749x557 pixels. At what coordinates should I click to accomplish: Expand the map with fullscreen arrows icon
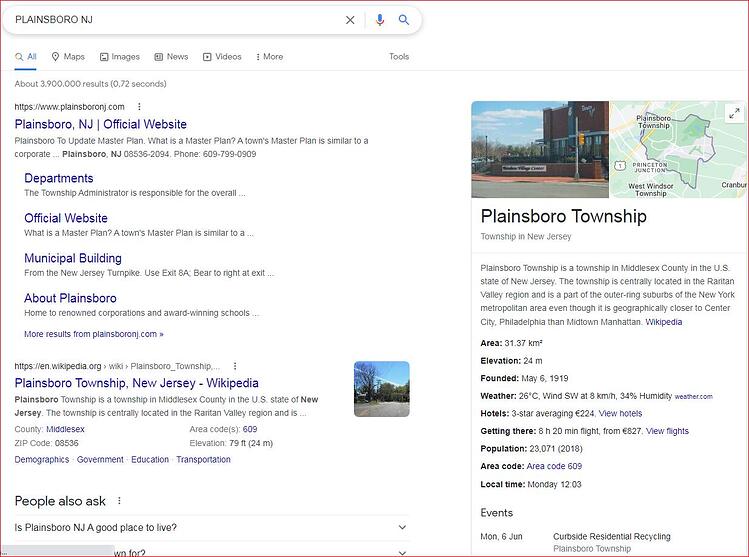pyautogui.click(x=734, y=114)
